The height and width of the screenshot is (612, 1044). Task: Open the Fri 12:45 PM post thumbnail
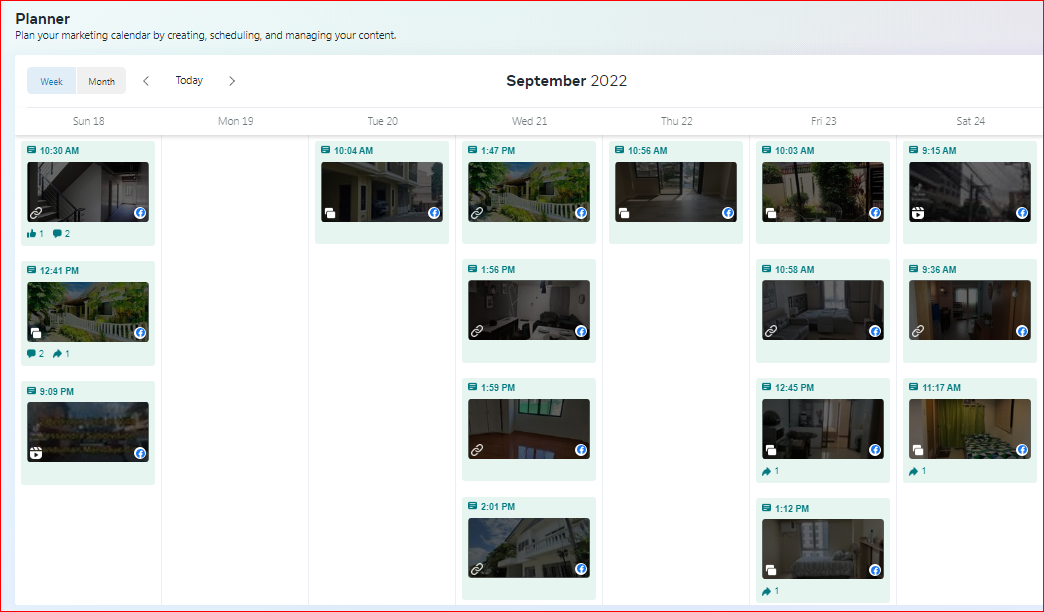(x=823, y=429)
